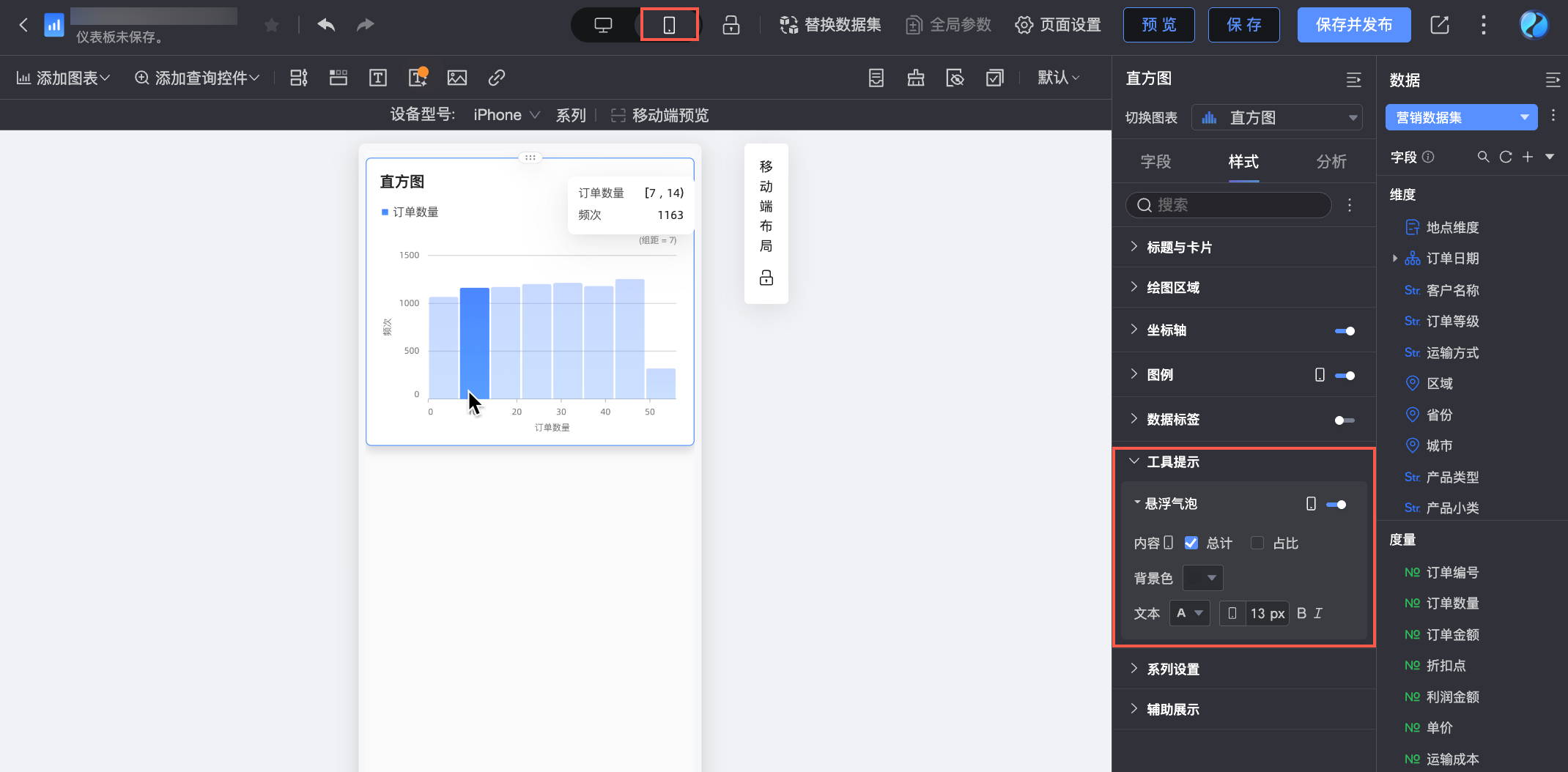Toggle the 悬浮气泡 switch

coord(1336,505)
